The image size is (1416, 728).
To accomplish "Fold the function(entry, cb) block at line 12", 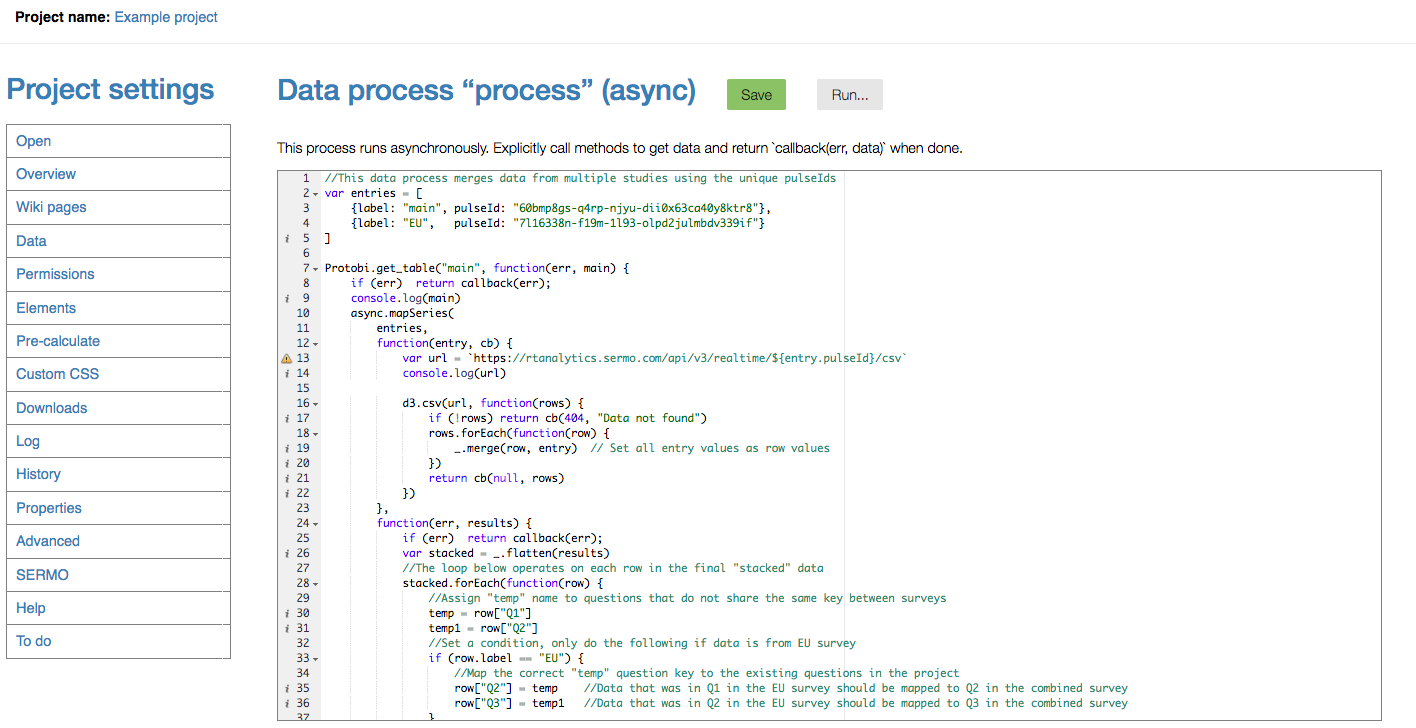I will click(315, 343).
